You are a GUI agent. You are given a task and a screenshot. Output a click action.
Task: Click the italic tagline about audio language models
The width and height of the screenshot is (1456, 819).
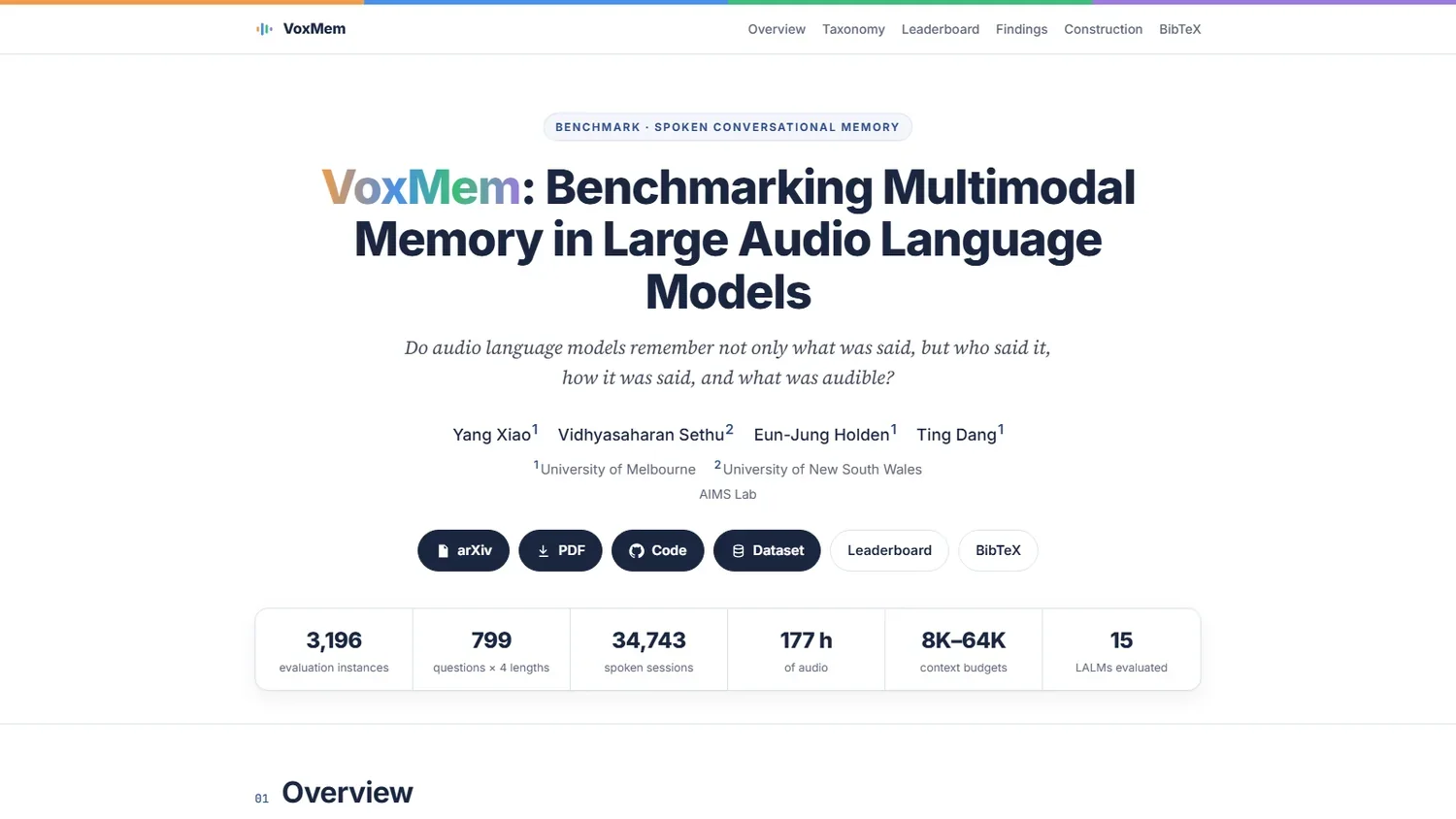pyautogui.click(x=728, y=363)
